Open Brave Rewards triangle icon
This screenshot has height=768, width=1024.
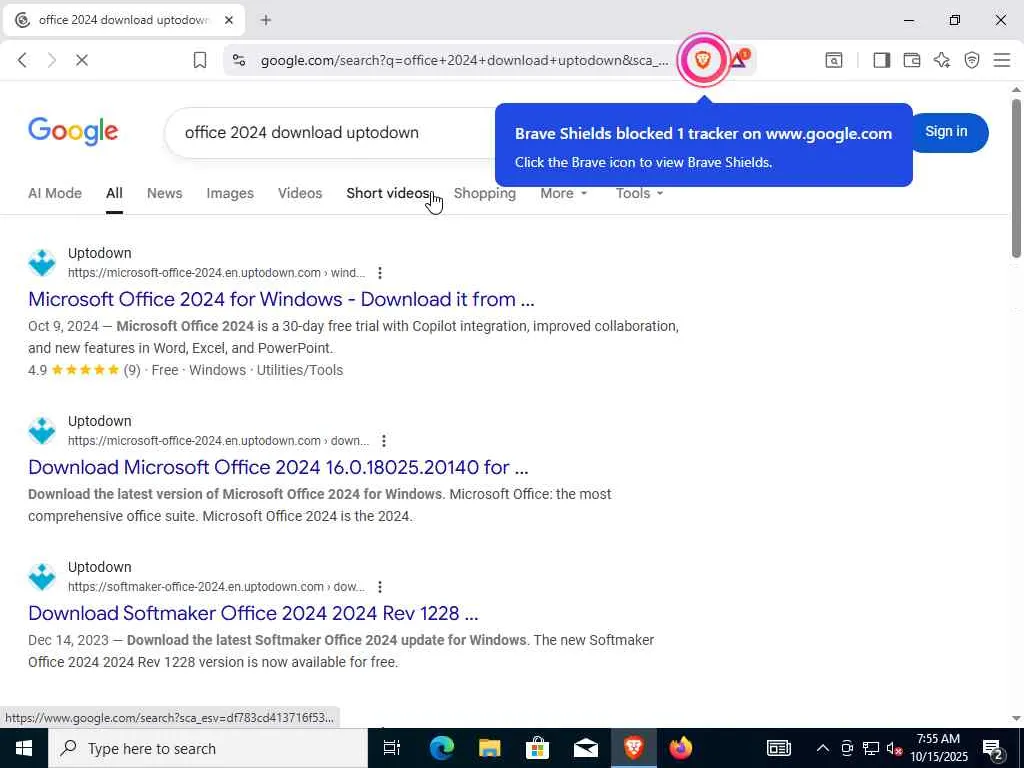click(x=739, y=60)
